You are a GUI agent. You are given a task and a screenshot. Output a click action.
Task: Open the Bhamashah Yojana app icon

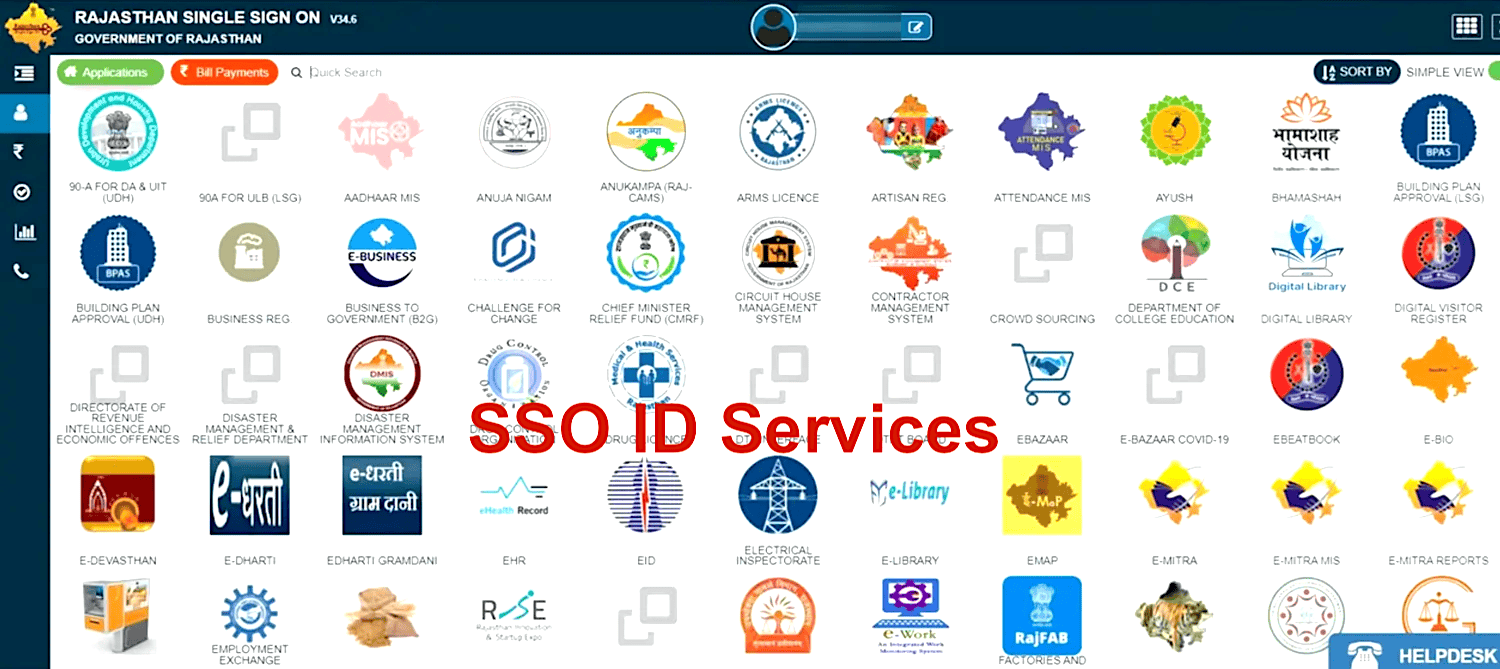click(x=1306, y=134)
